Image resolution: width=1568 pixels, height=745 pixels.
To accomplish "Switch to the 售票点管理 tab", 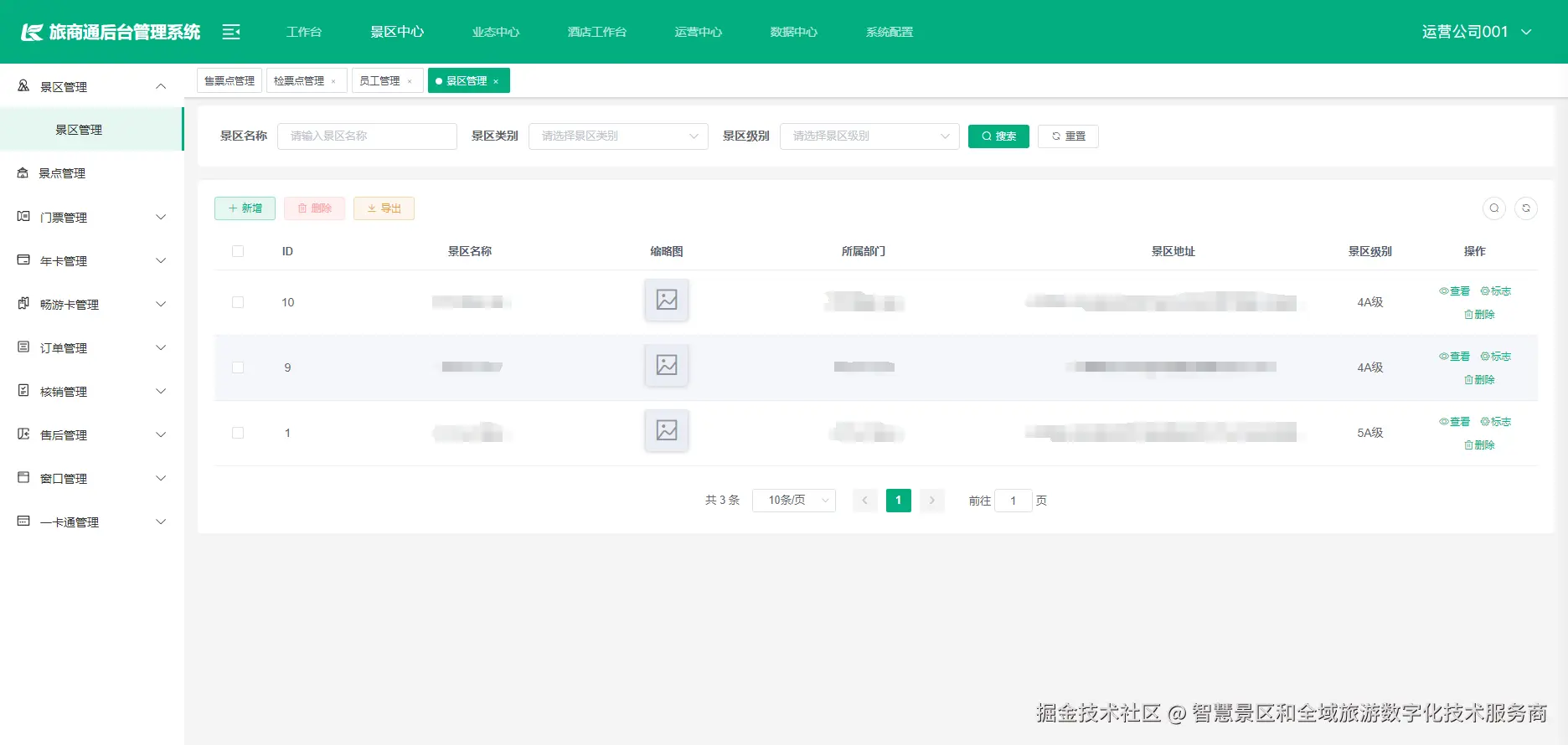I will coord(230,80).
